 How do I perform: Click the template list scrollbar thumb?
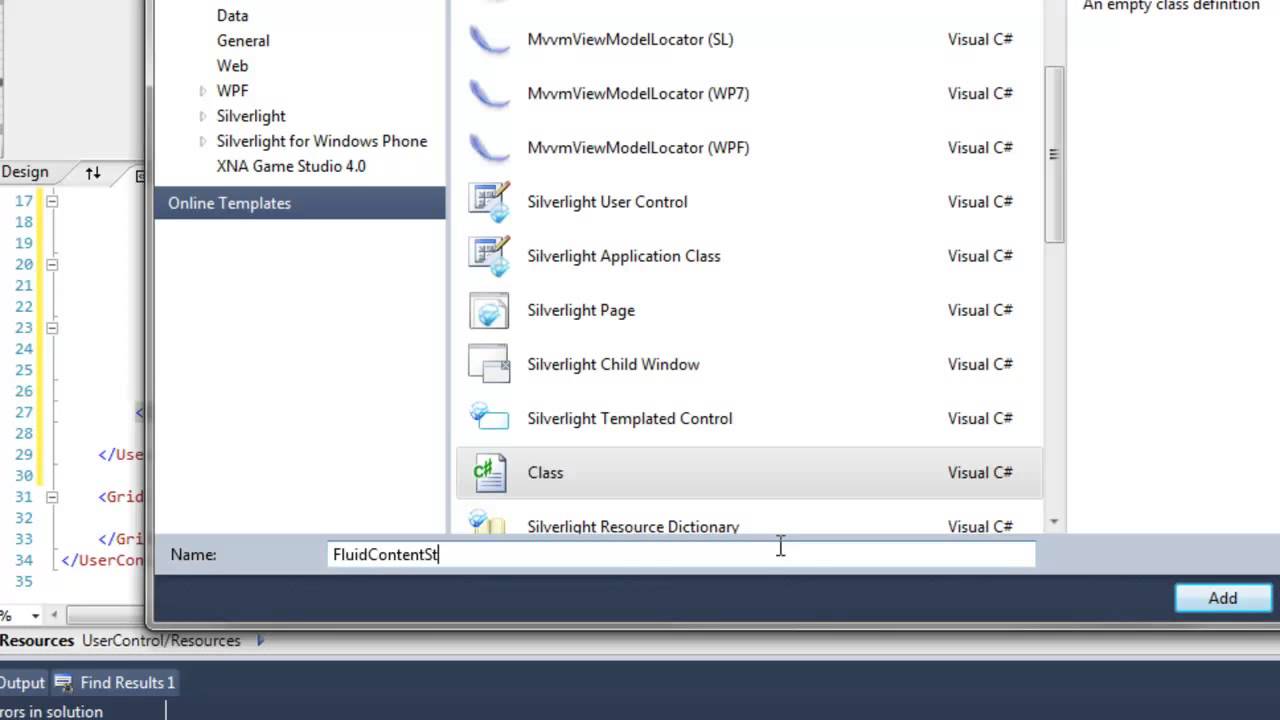point(1054,154)
